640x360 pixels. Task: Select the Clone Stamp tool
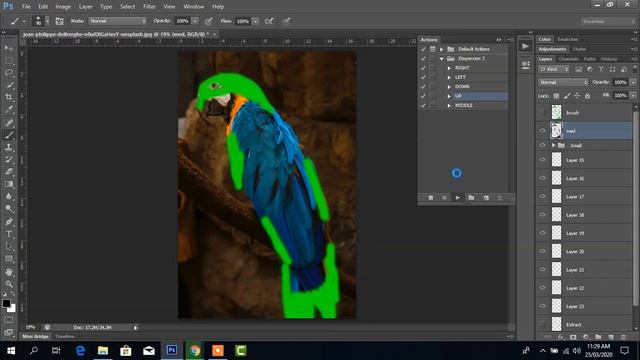tap(9, 147)
